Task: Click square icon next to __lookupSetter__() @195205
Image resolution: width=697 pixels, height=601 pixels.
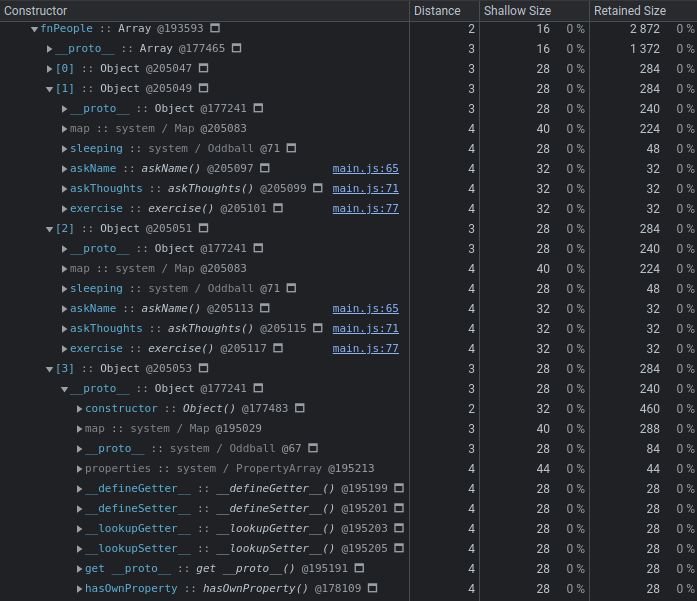Action: [399, 548]
